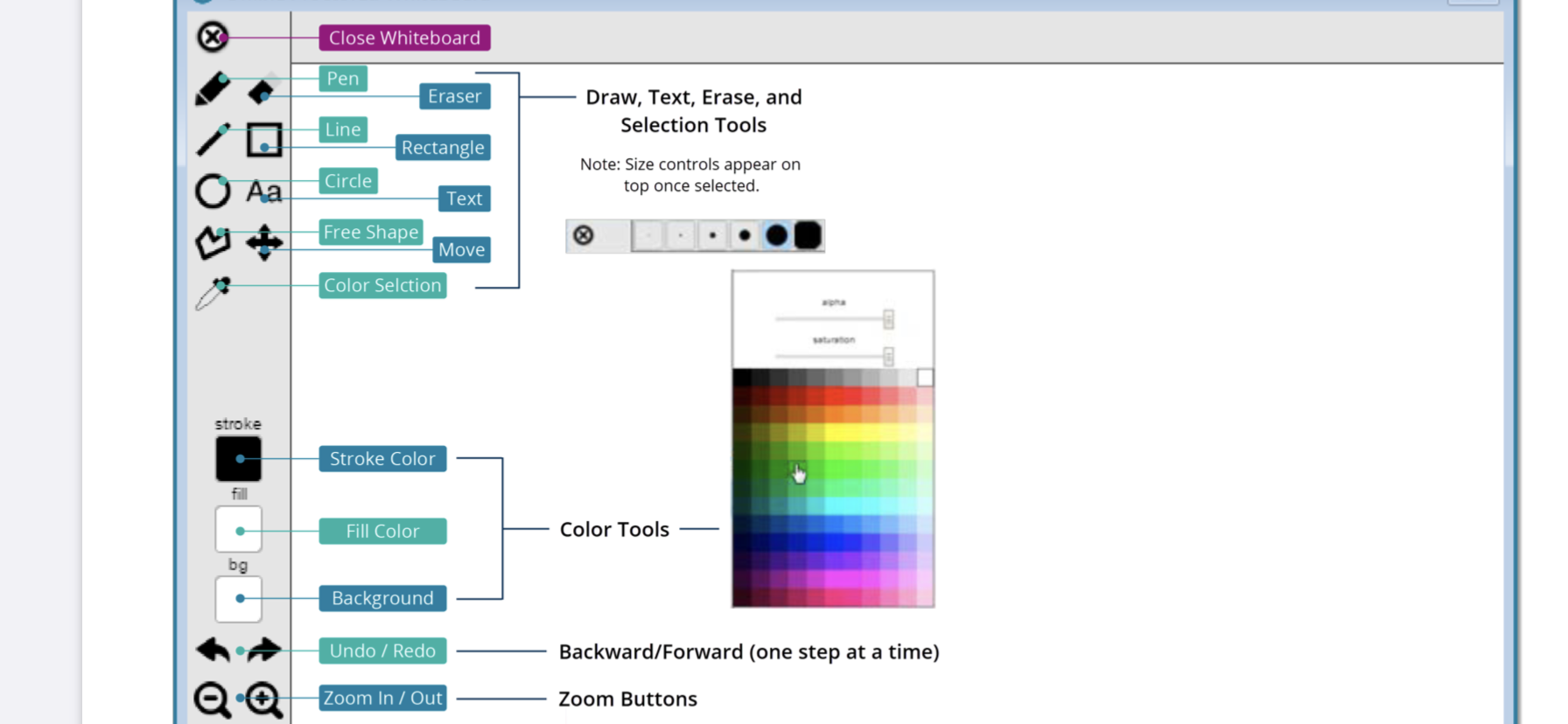This screenshot has width=1568, height=724.
Task: Select the Circle shape tool
Action: click(212, 191)
